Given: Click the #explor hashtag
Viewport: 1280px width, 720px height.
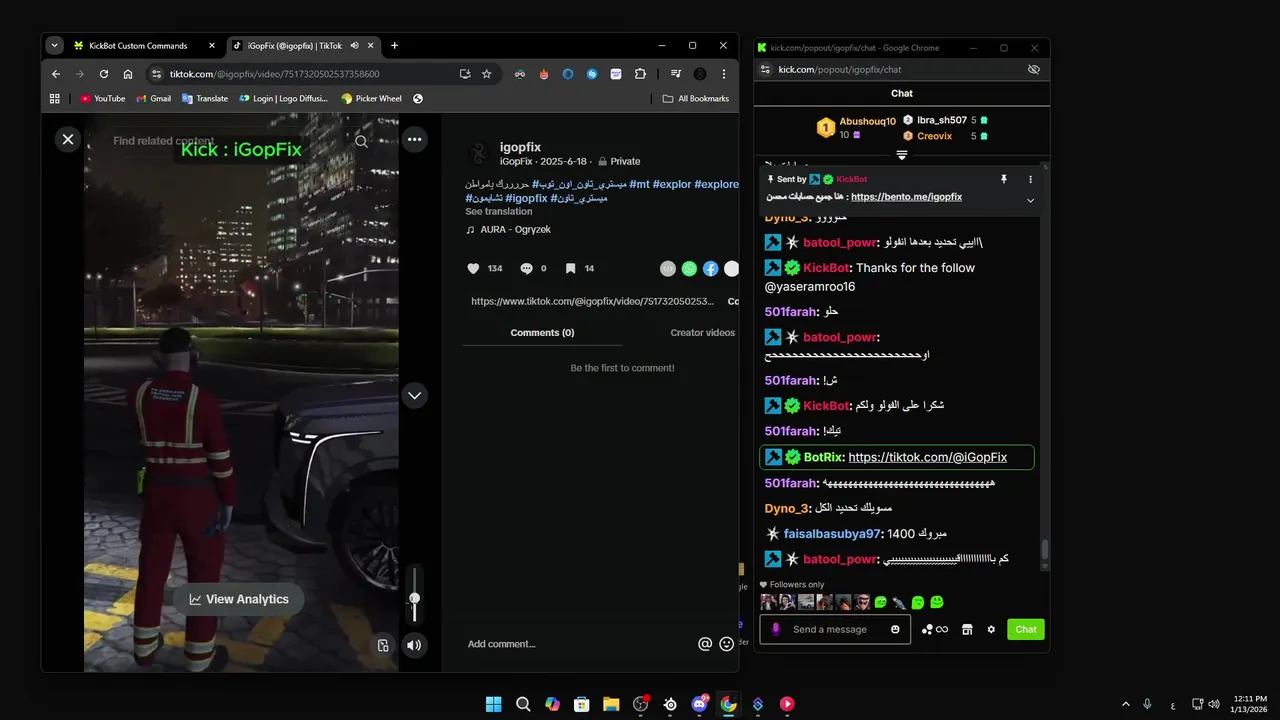Looking at the screenshot, I should [671, 184].
